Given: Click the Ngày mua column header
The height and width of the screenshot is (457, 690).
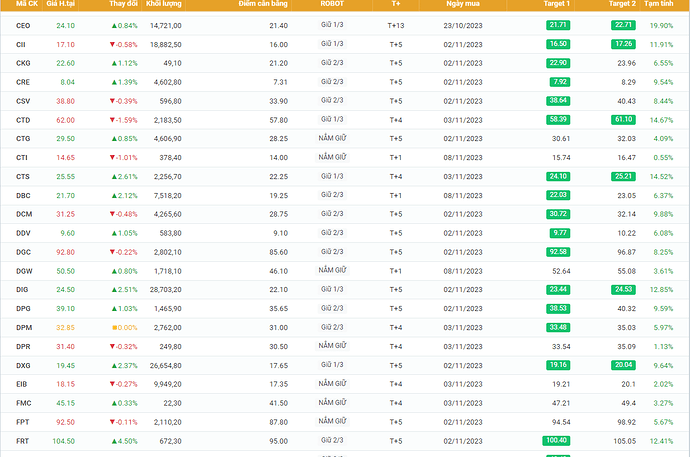Looking at the screenshot, I should pyautogui.click(x=463, y=4).
